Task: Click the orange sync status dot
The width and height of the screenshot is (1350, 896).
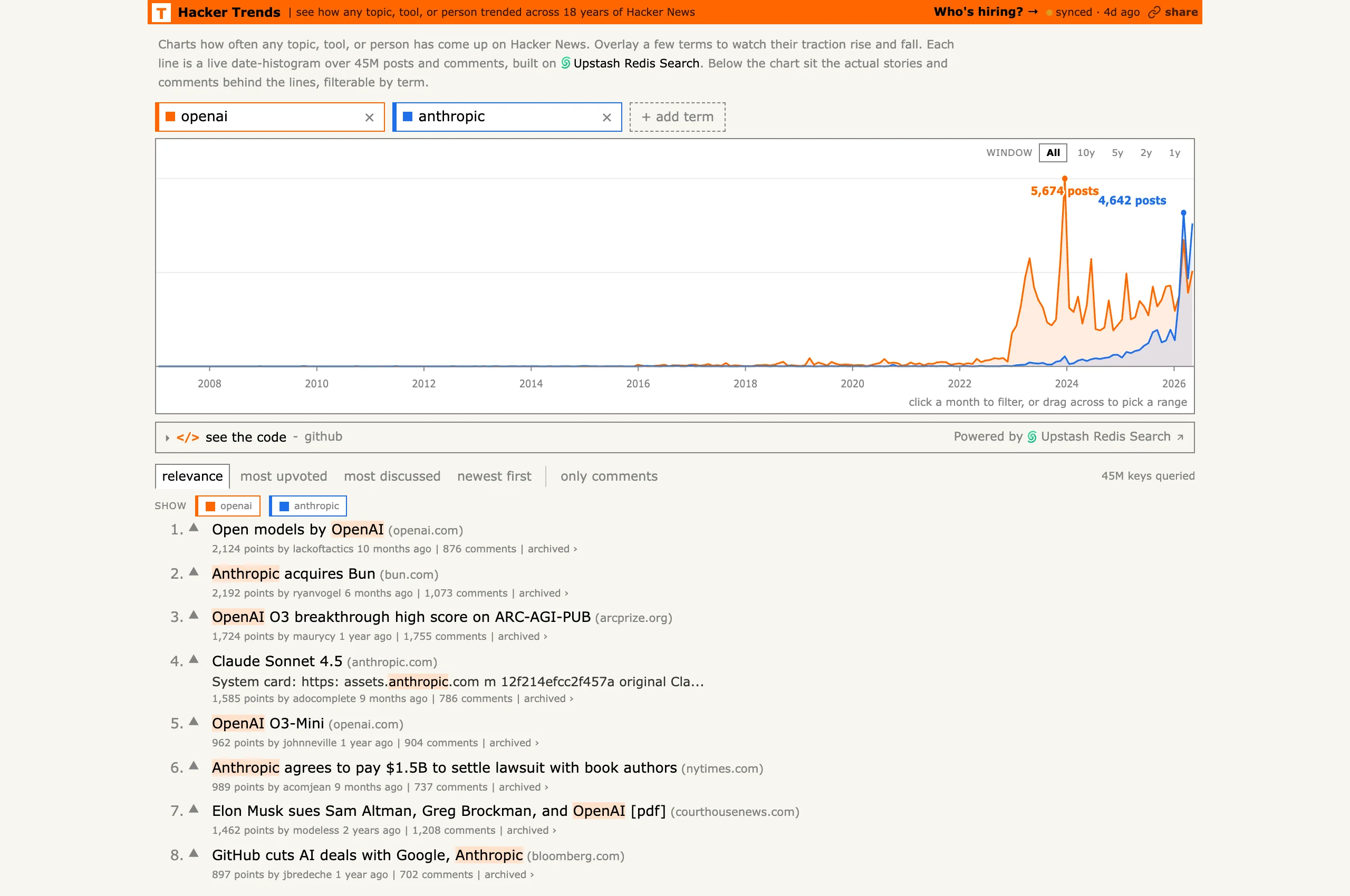Action: point(1049,13)
